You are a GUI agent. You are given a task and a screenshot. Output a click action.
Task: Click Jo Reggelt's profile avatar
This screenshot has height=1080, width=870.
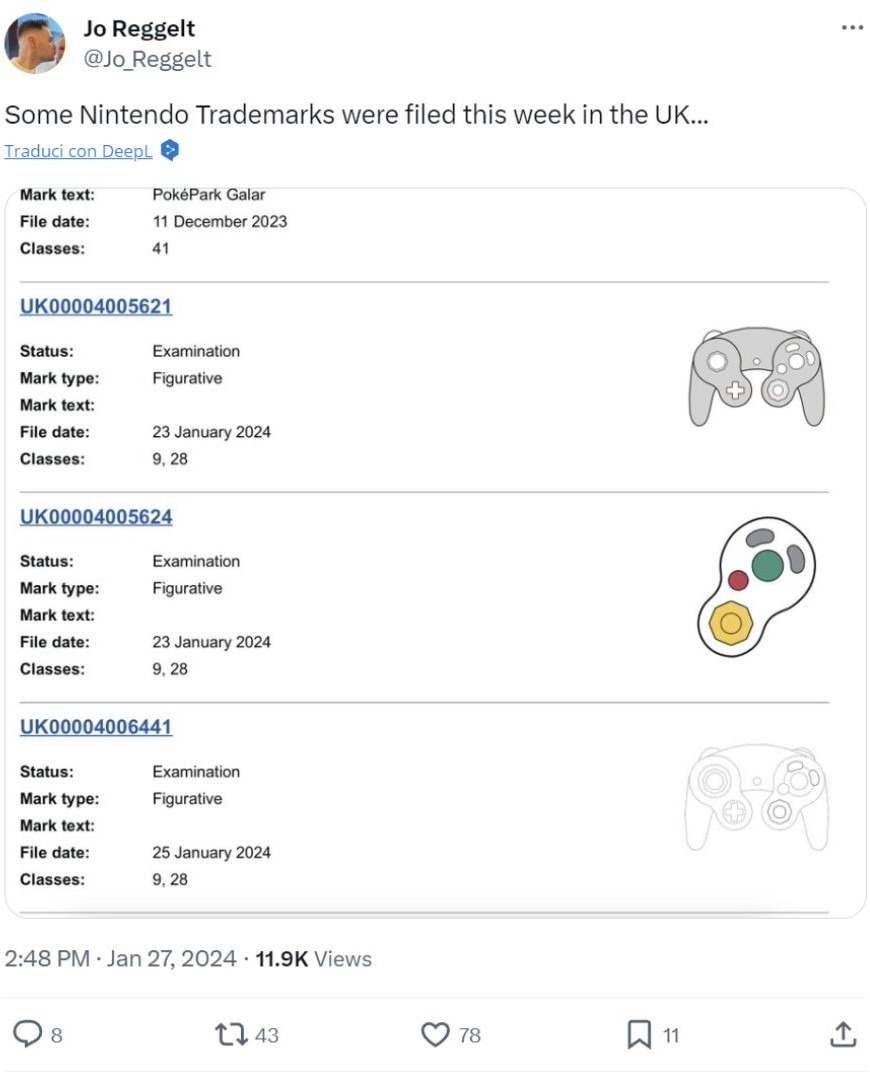click(x=34, y=43)
